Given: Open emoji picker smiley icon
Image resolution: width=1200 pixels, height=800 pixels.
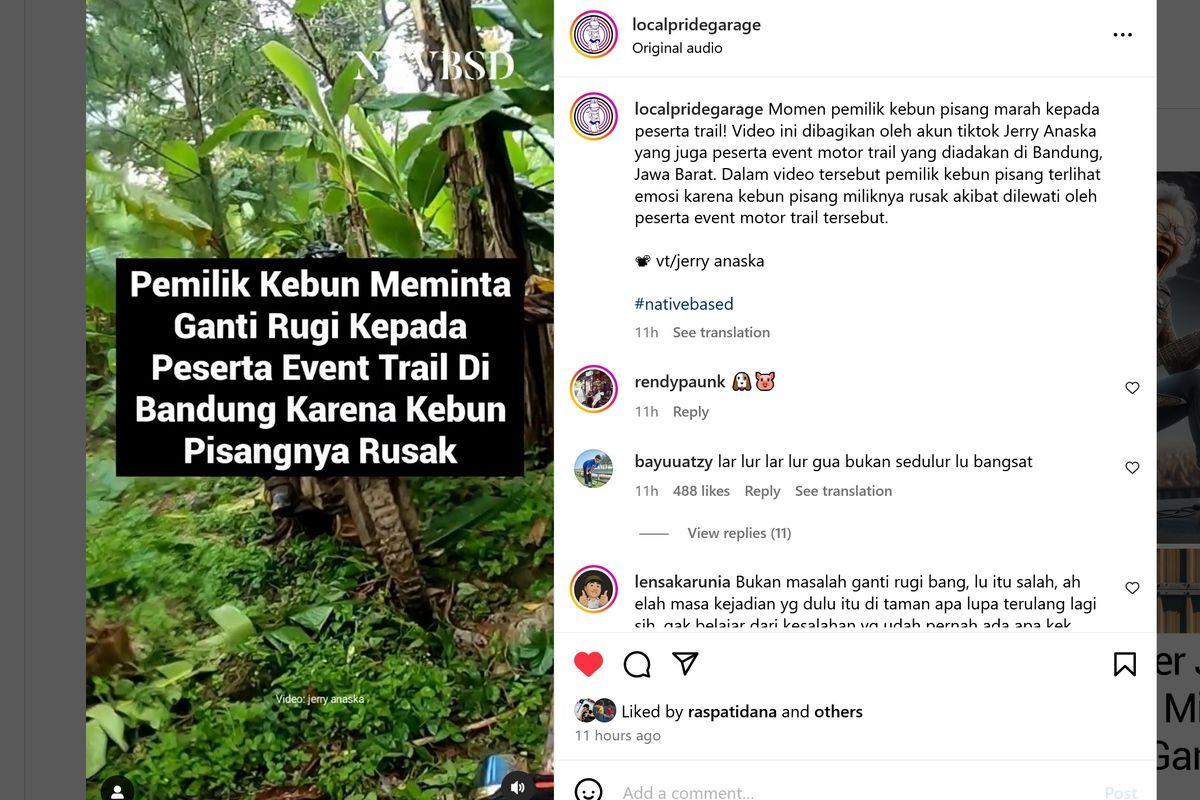Looking at the screenshot, I should 589,791.
